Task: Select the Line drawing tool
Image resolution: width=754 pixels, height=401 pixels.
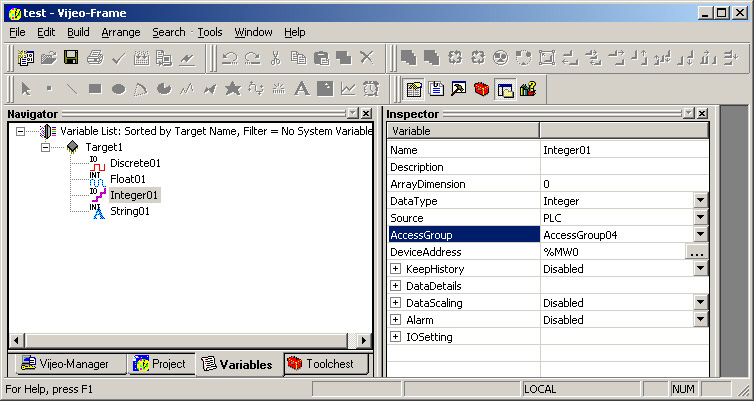Action: [x=72, y=89]
